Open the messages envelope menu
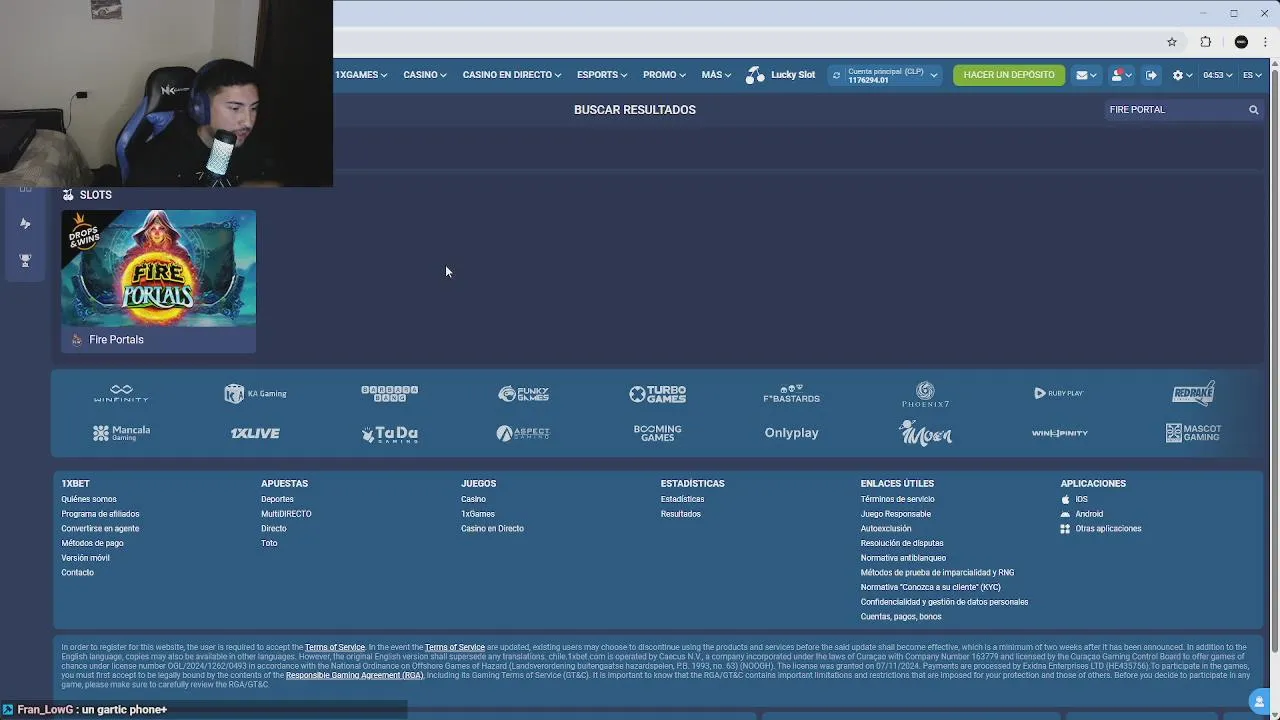Image resolution: width=1280 pixels, height=720 pixels. coord(1086,75)
